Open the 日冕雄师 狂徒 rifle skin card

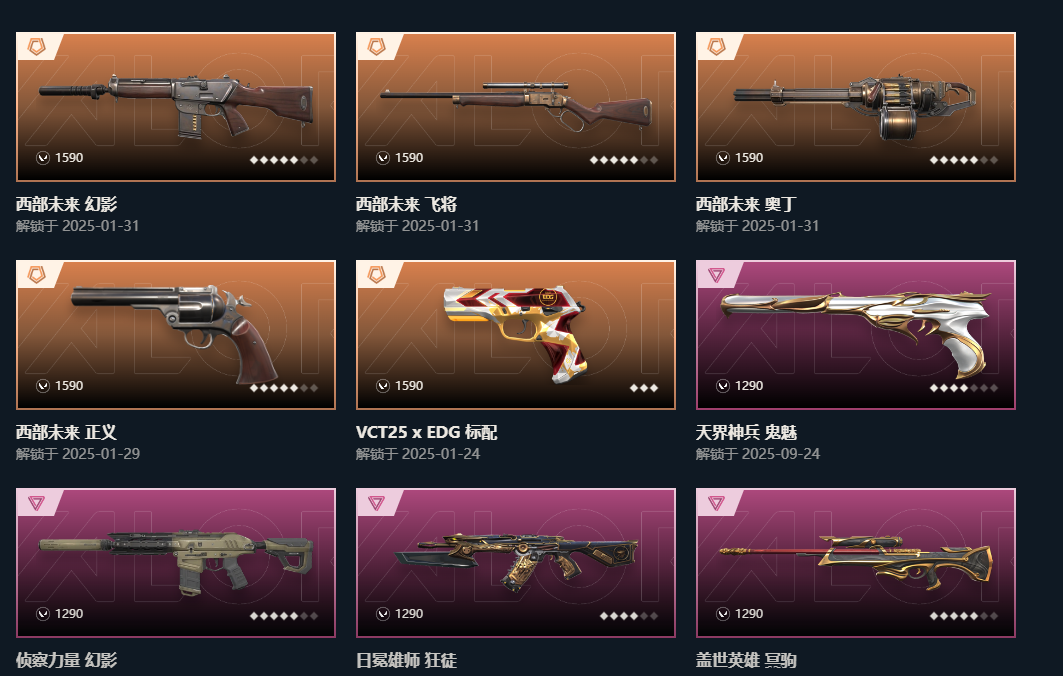pyautogui.click(x=516, y=563)
